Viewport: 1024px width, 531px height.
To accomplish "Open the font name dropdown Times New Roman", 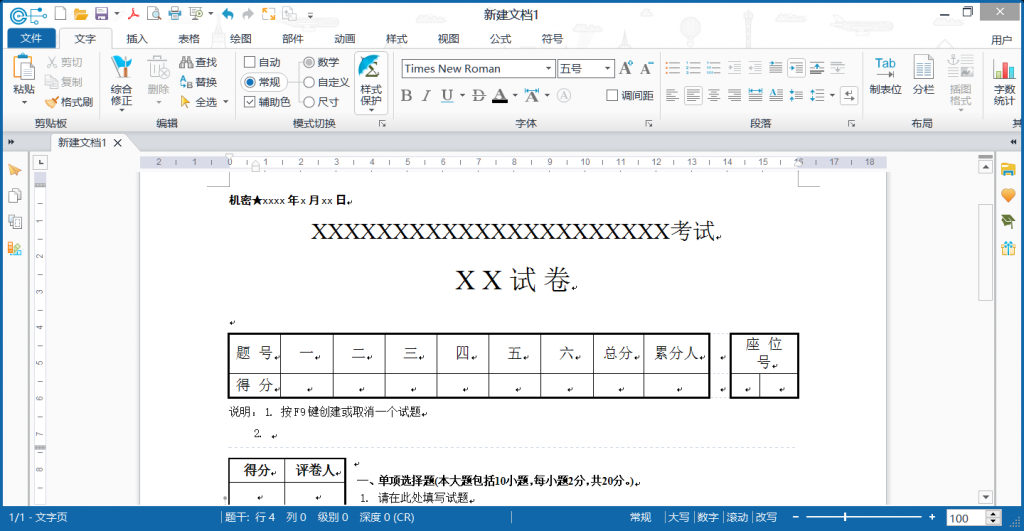I will point(549,69).
